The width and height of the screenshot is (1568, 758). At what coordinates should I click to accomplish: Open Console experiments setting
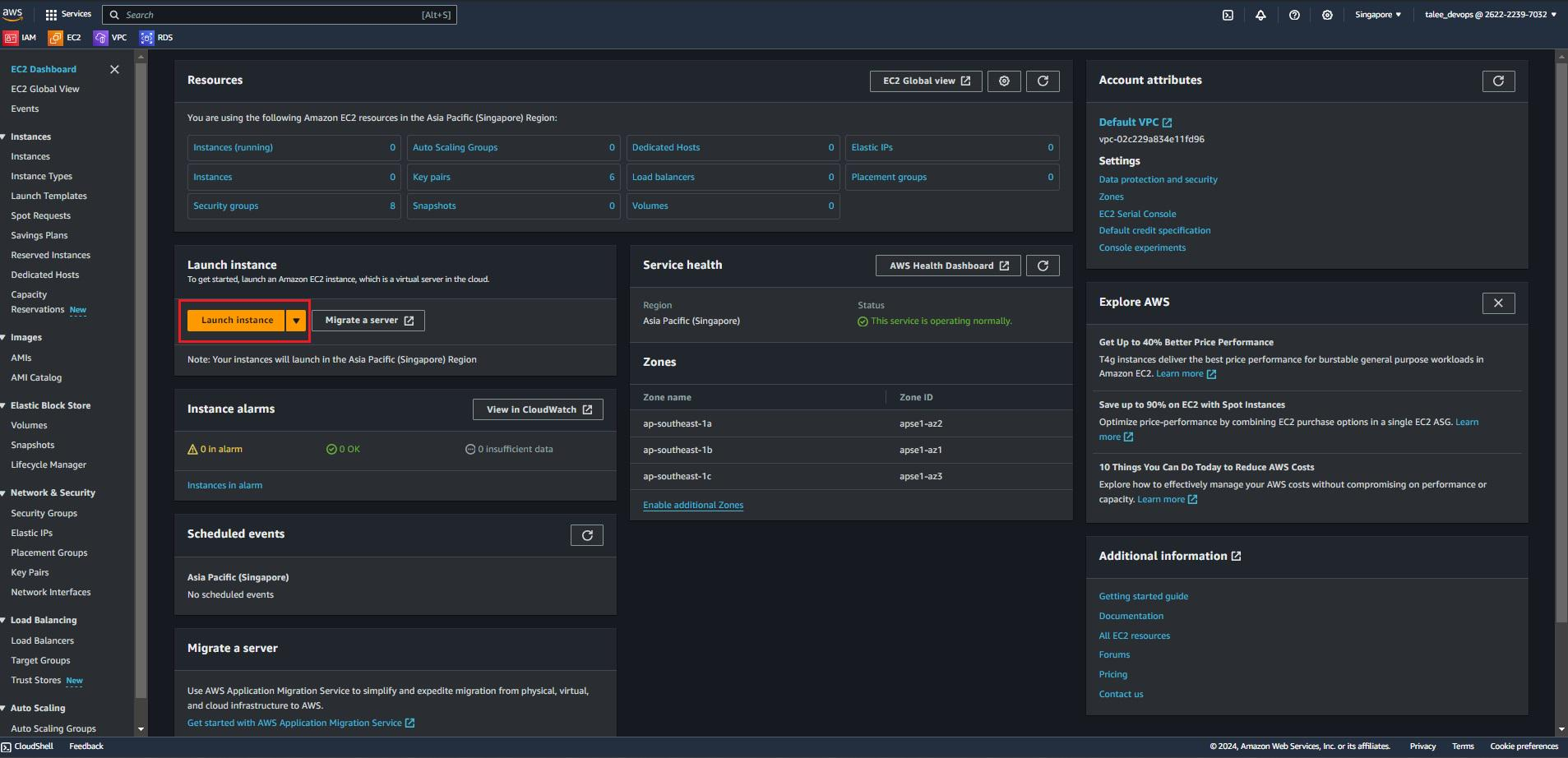point(1142,248)
